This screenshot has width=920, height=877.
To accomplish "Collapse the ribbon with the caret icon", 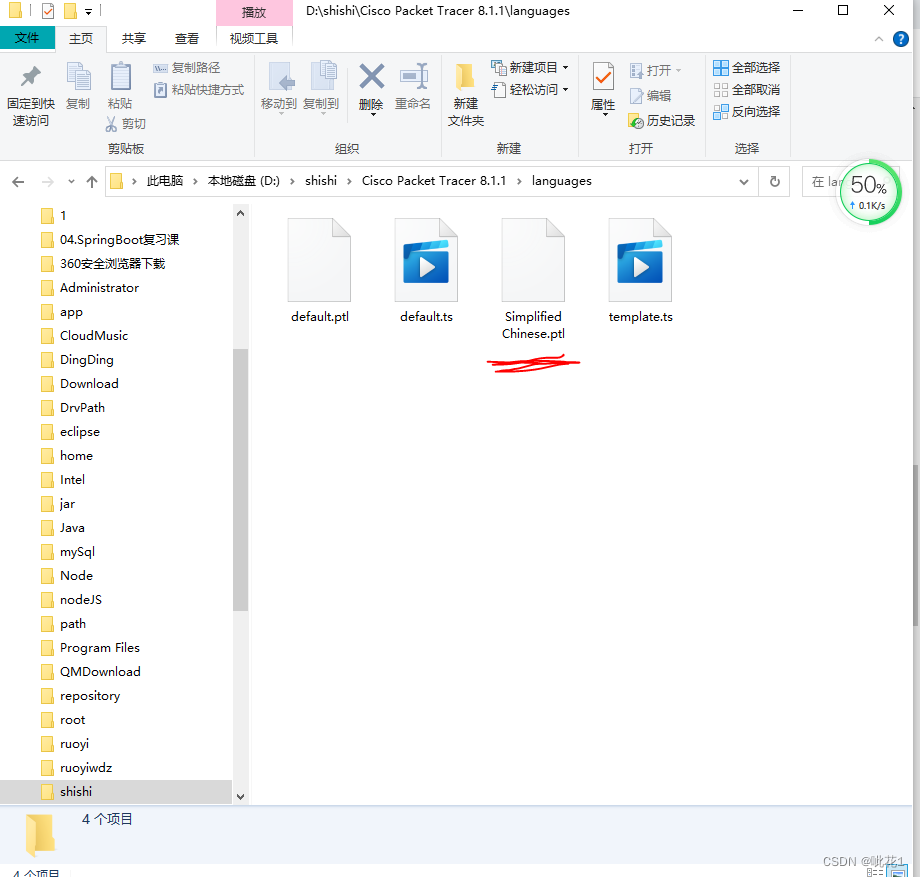I will [879, 39].
